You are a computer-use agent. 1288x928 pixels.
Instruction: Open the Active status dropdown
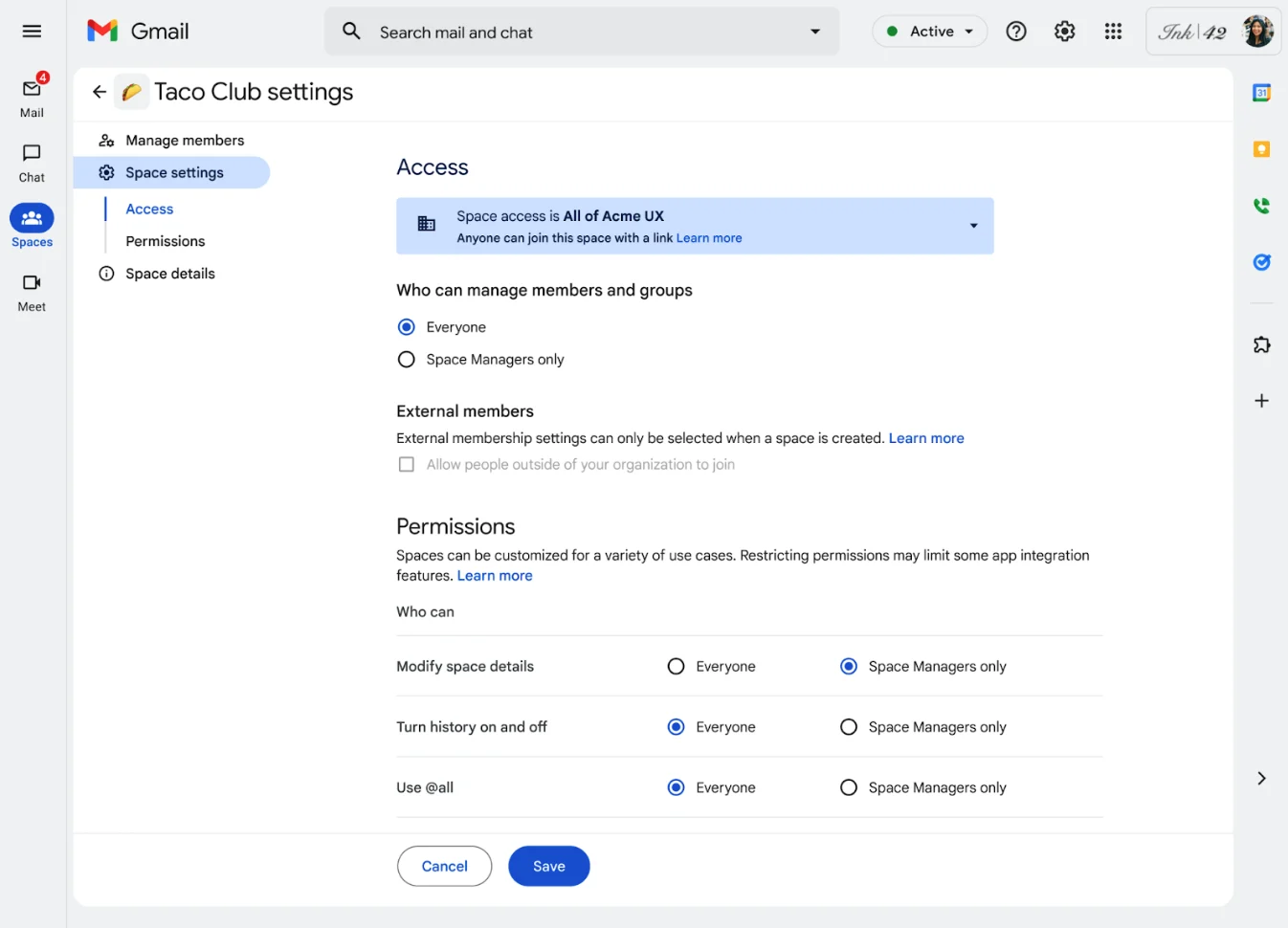tap(929, 31)
